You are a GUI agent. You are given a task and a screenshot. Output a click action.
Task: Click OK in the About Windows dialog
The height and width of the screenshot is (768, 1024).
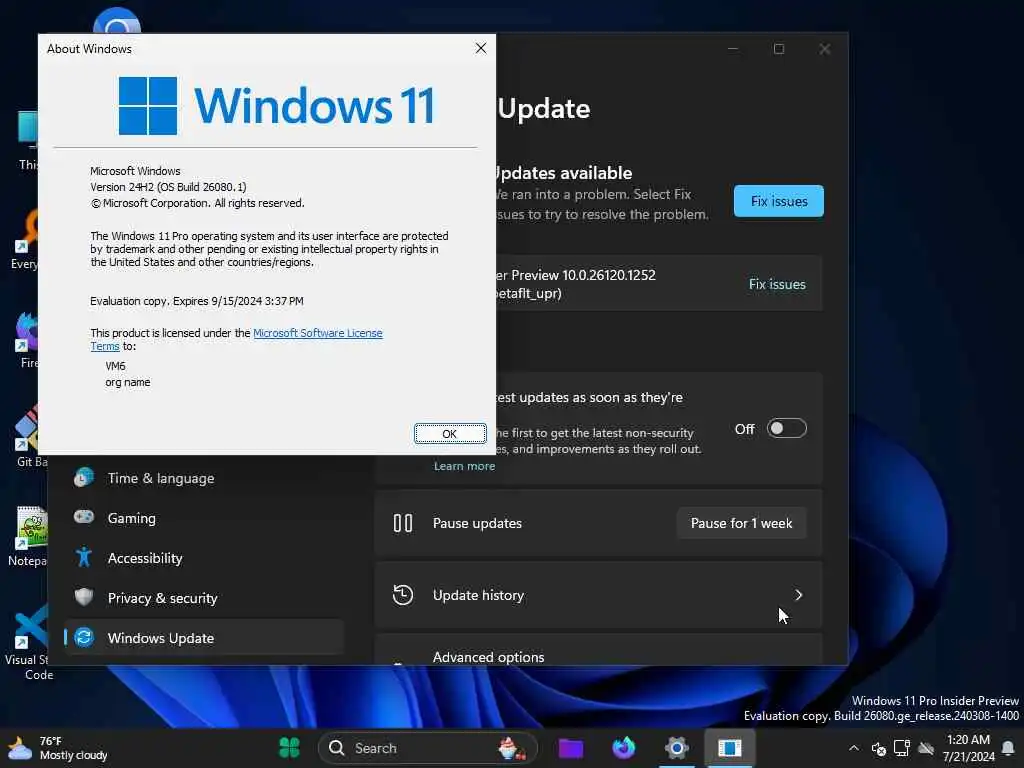tap(450, 434)
